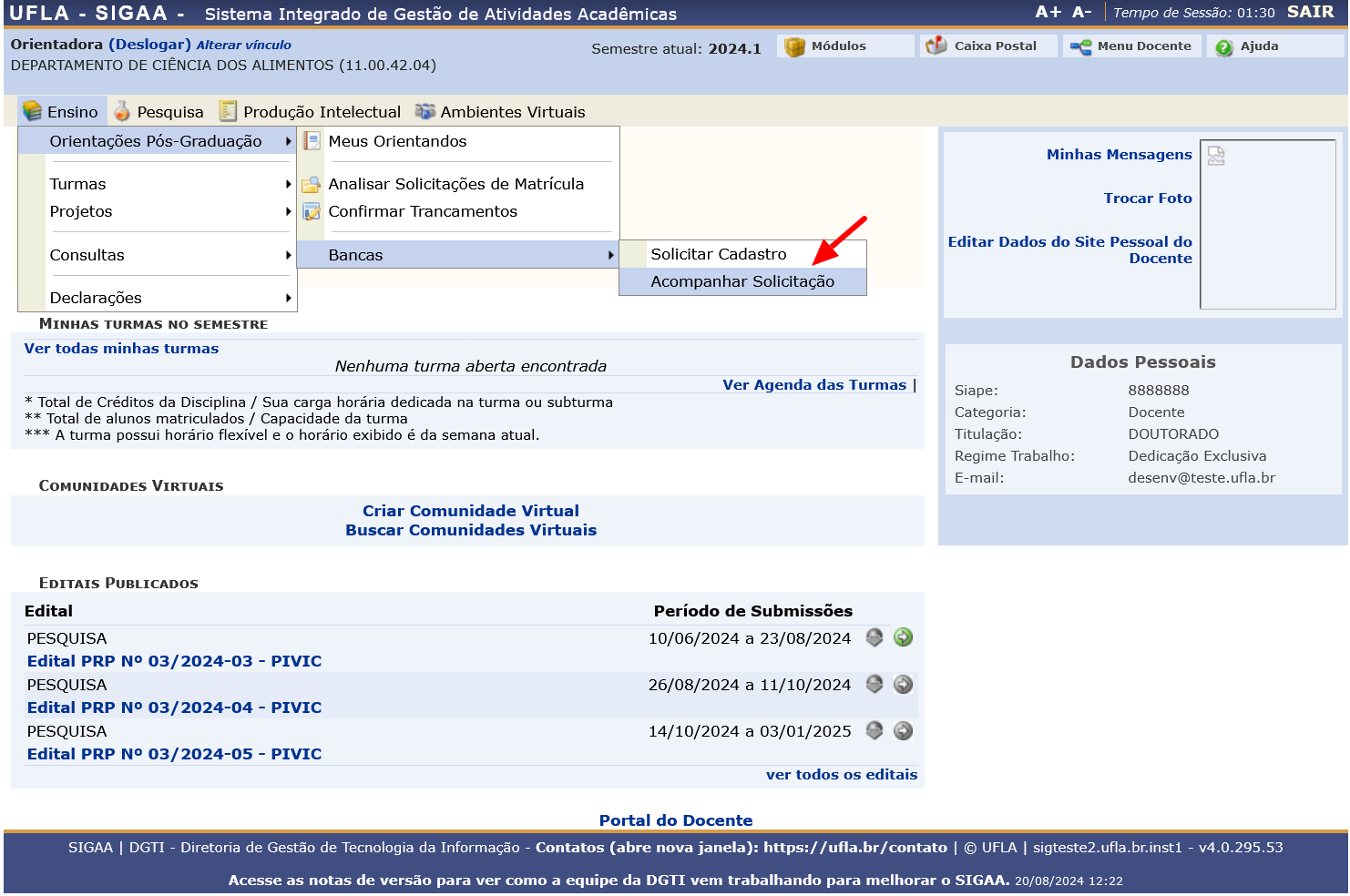Choose Solicitar Cadastro
This screenshot has width=1350, height=896.
coord(742,254)
